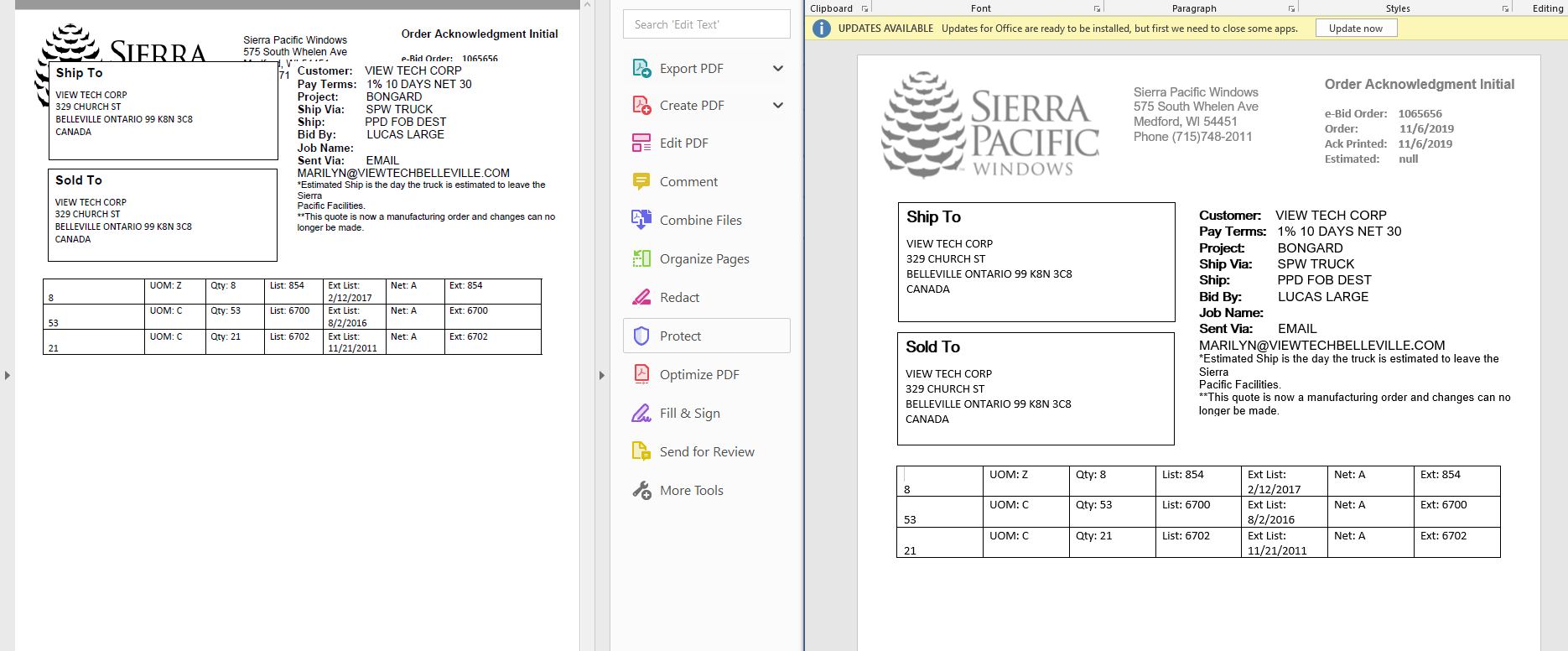Click the Fill & Sign pen icon
The image size is (1568, 651).
coord(641,413)
